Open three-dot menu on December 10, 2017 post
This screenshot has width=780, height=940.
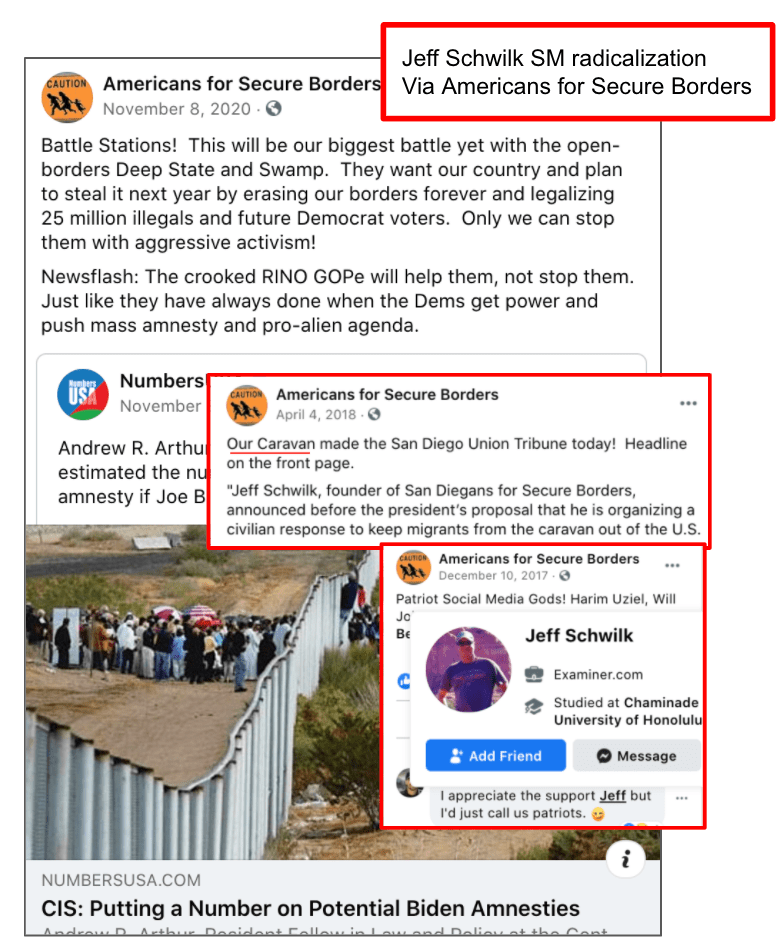(x=672, y=565)
